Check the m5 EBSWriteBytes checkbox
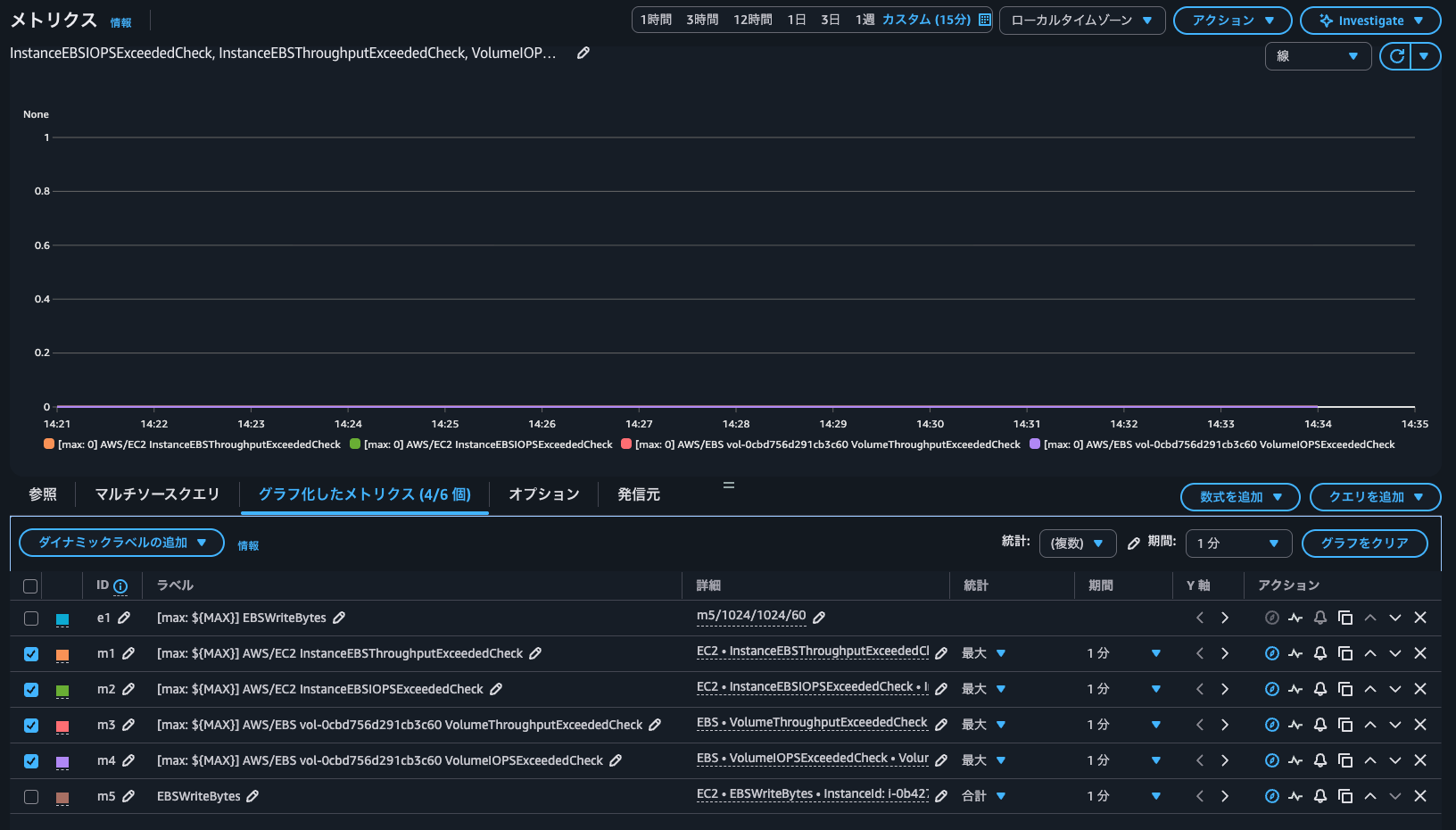 (31, 797)
